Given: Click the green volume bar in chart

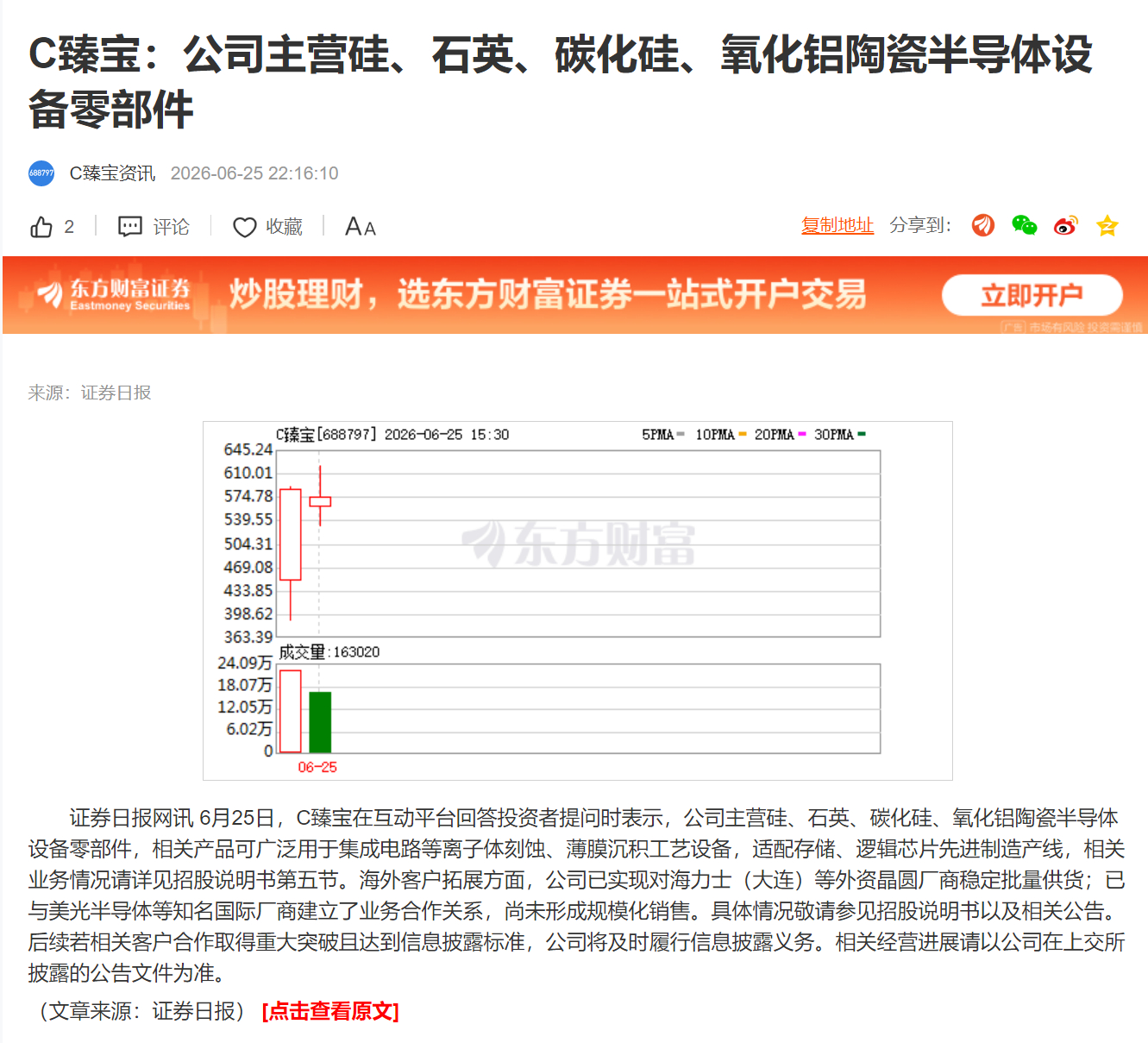Looking at the screenshot, I should click(320, 722).
